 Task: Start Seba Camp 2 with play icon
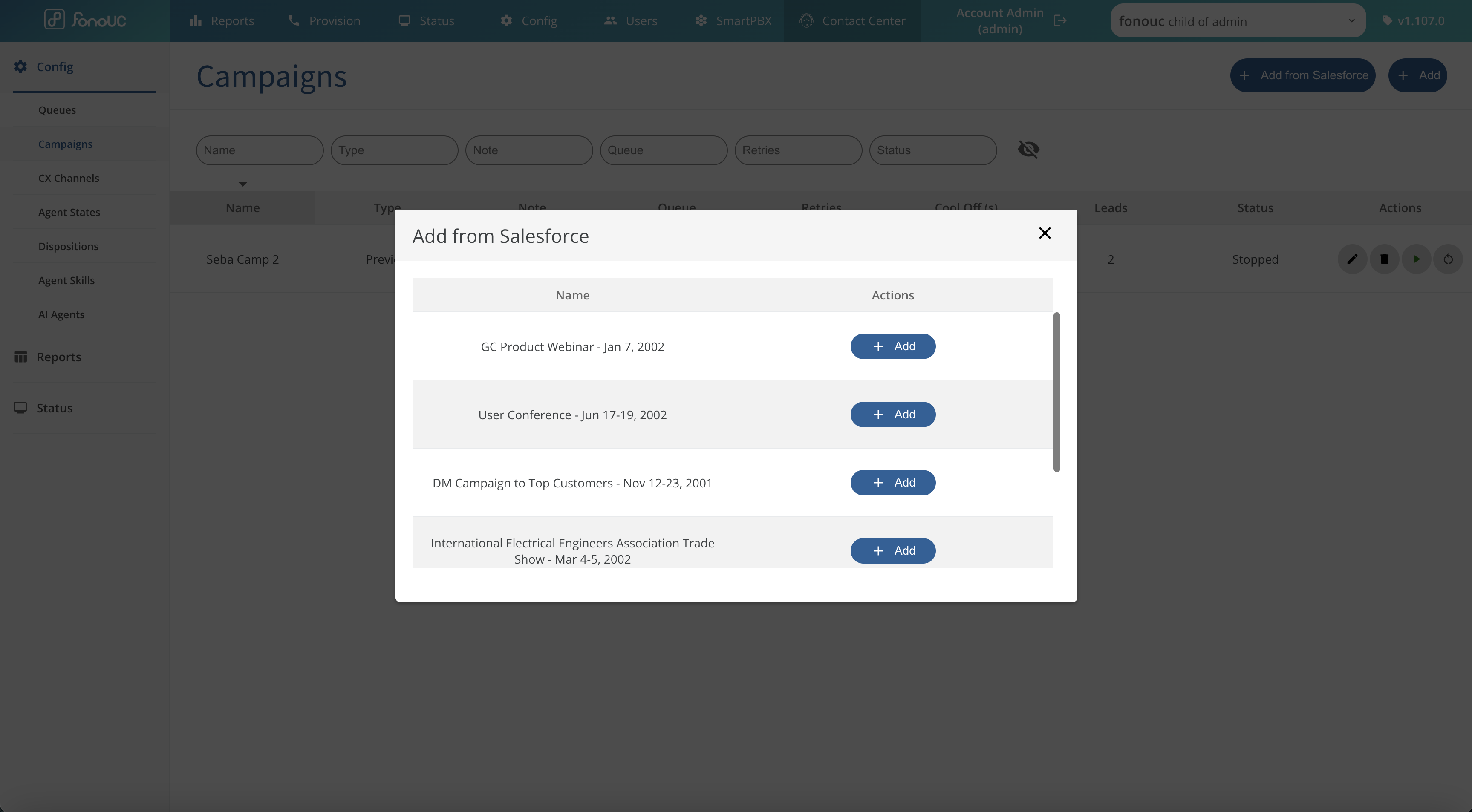click(1416, 259)
